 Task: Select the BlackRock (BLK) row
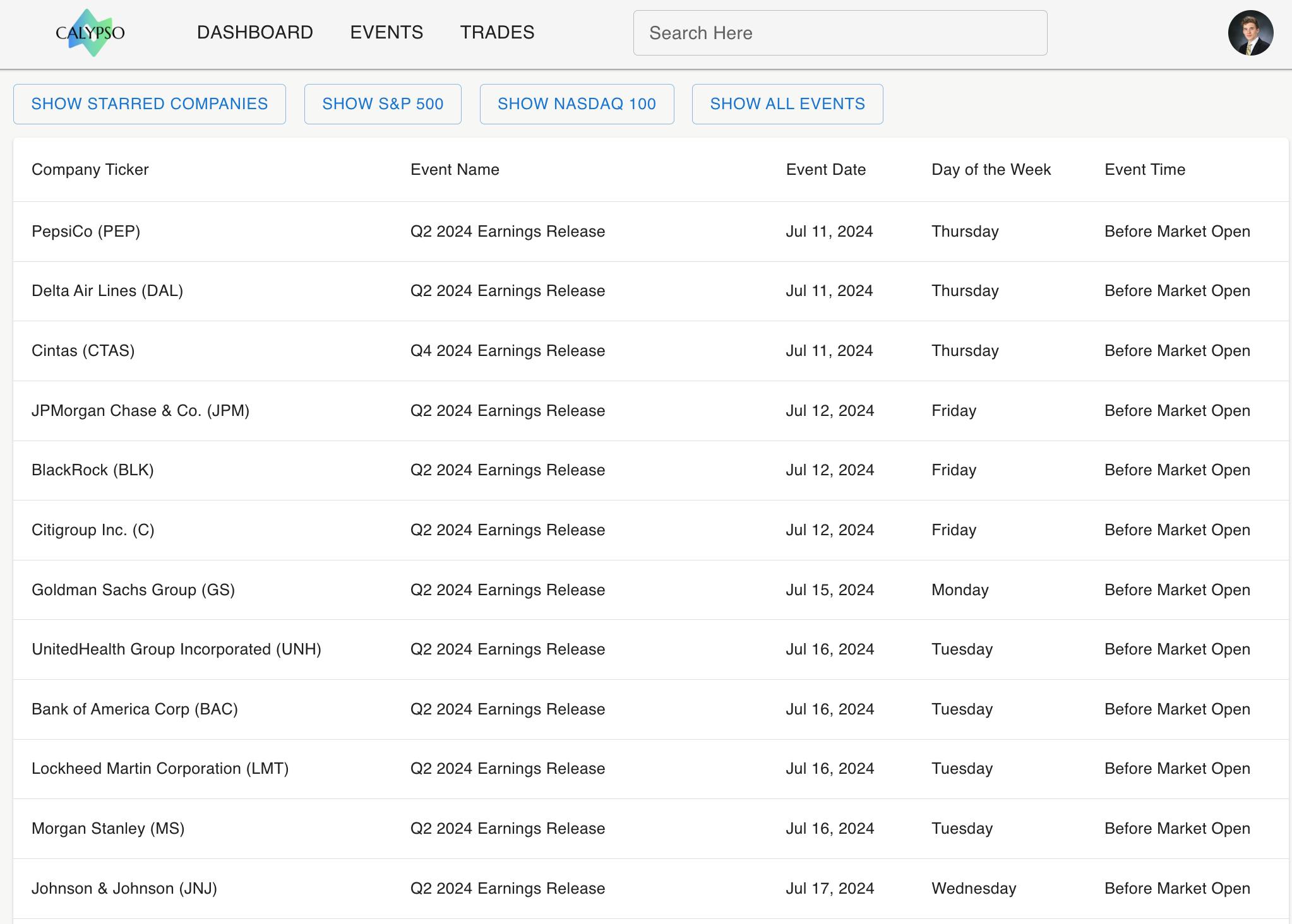pos(650,470)
